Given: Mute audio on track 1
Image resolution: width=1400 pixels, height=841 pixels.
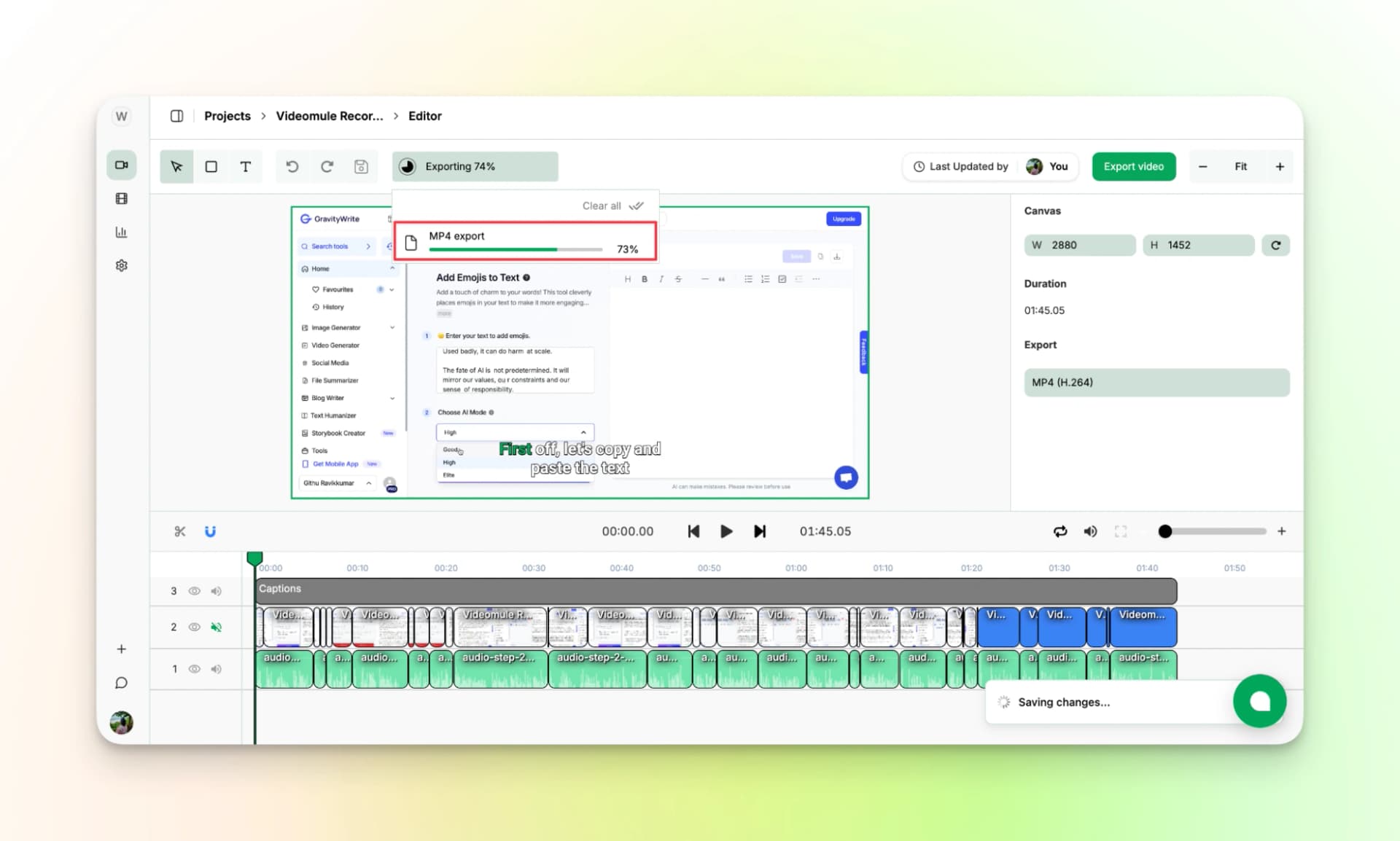Looking at the screenshot, I should 216,669.
